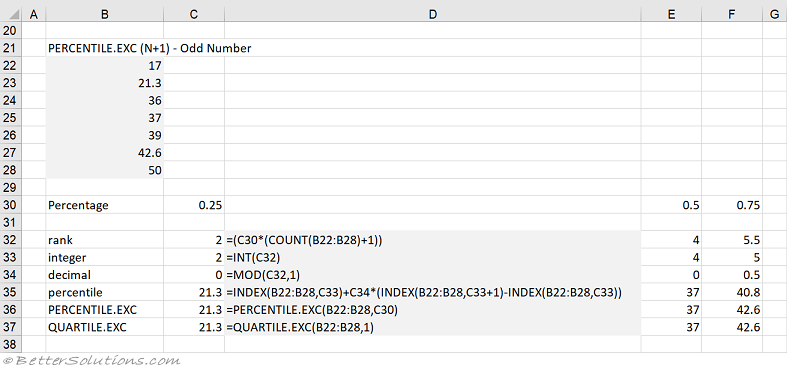Click the 5.5 rank value cell
The image size is (787, 369).
pos(732,240)
